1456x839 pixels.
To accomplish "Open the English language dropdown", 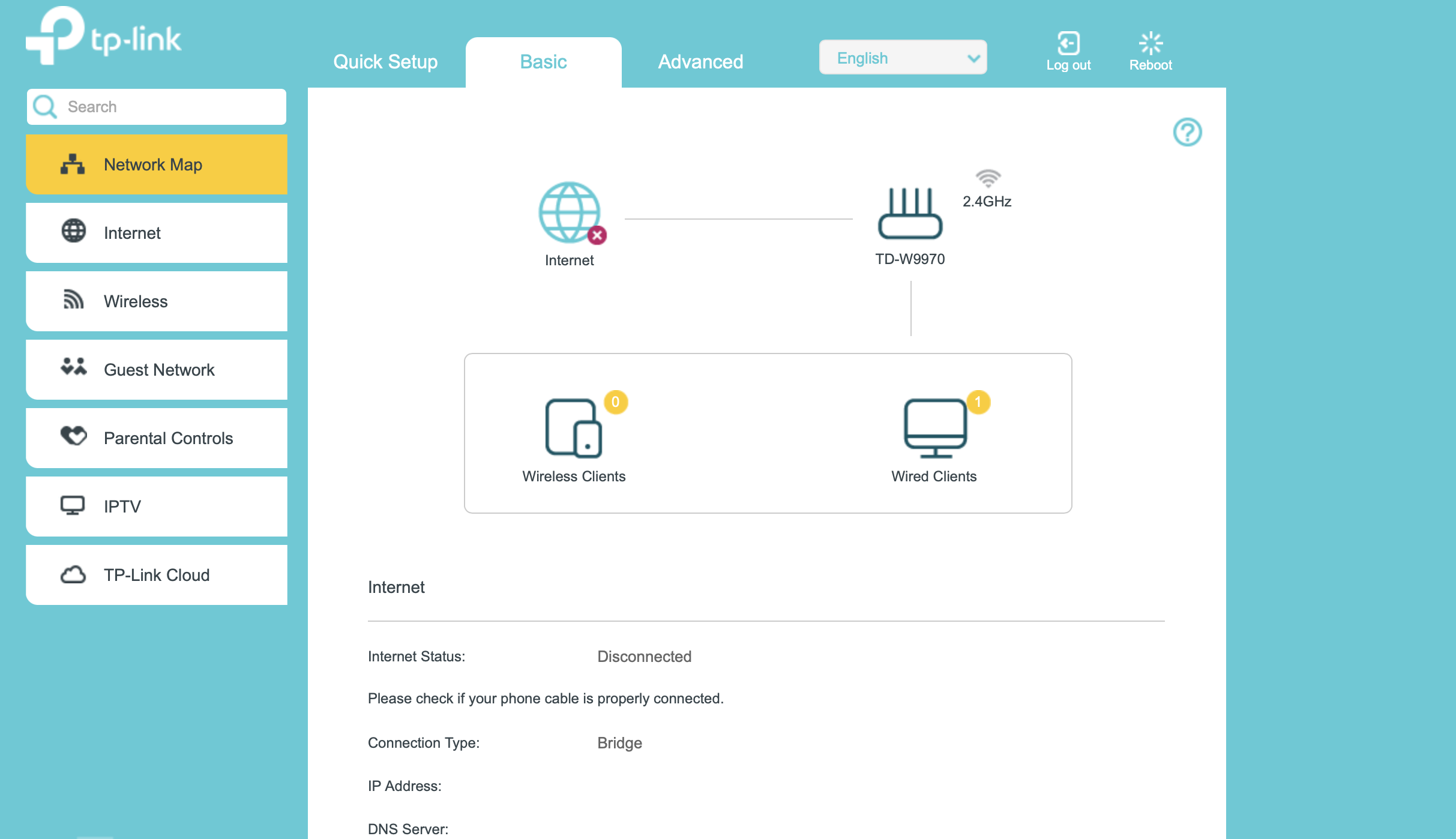I will [x=903, y=57].
